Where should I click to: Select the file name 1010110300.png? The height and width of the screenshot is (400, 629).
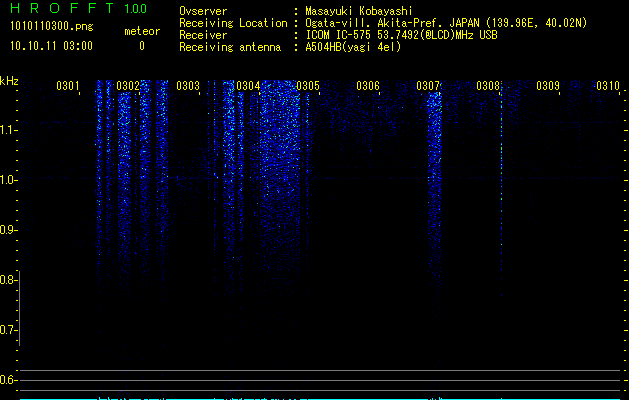tap(52, 27)
